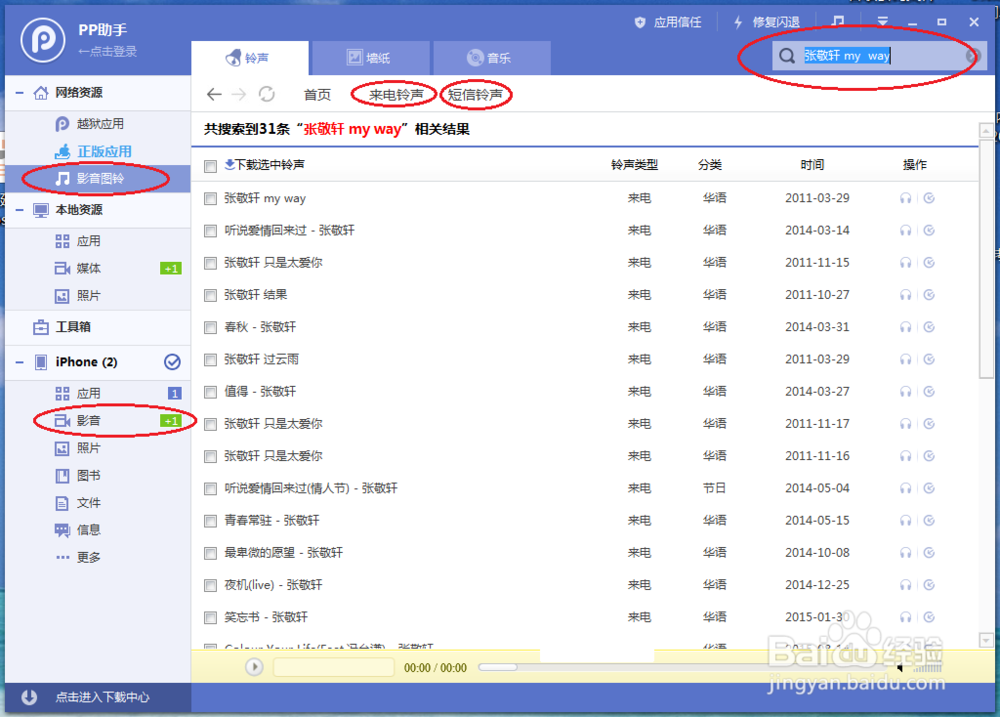Select 影音图铃 in the sidebar
The image size is (1000, 717).
pyautogui.click(x=98, y=179)
